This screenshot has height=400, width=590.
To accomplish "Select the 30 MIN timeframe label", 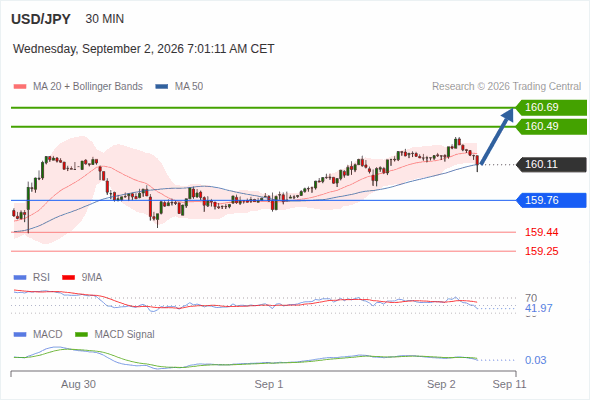I will click(105, 19).
